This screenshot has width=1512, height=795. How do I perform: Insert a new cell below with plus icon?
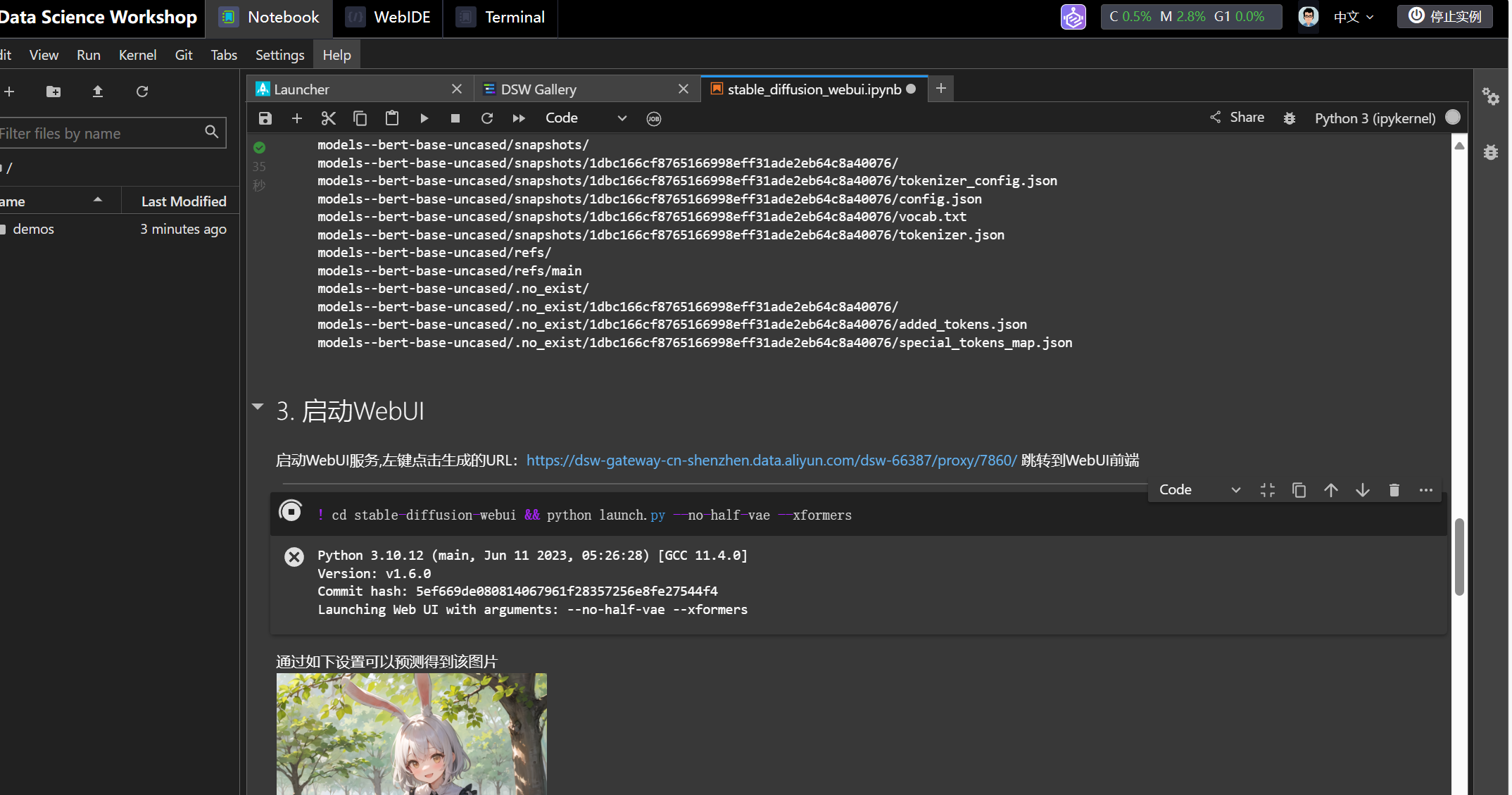click(x=297, y=118)
